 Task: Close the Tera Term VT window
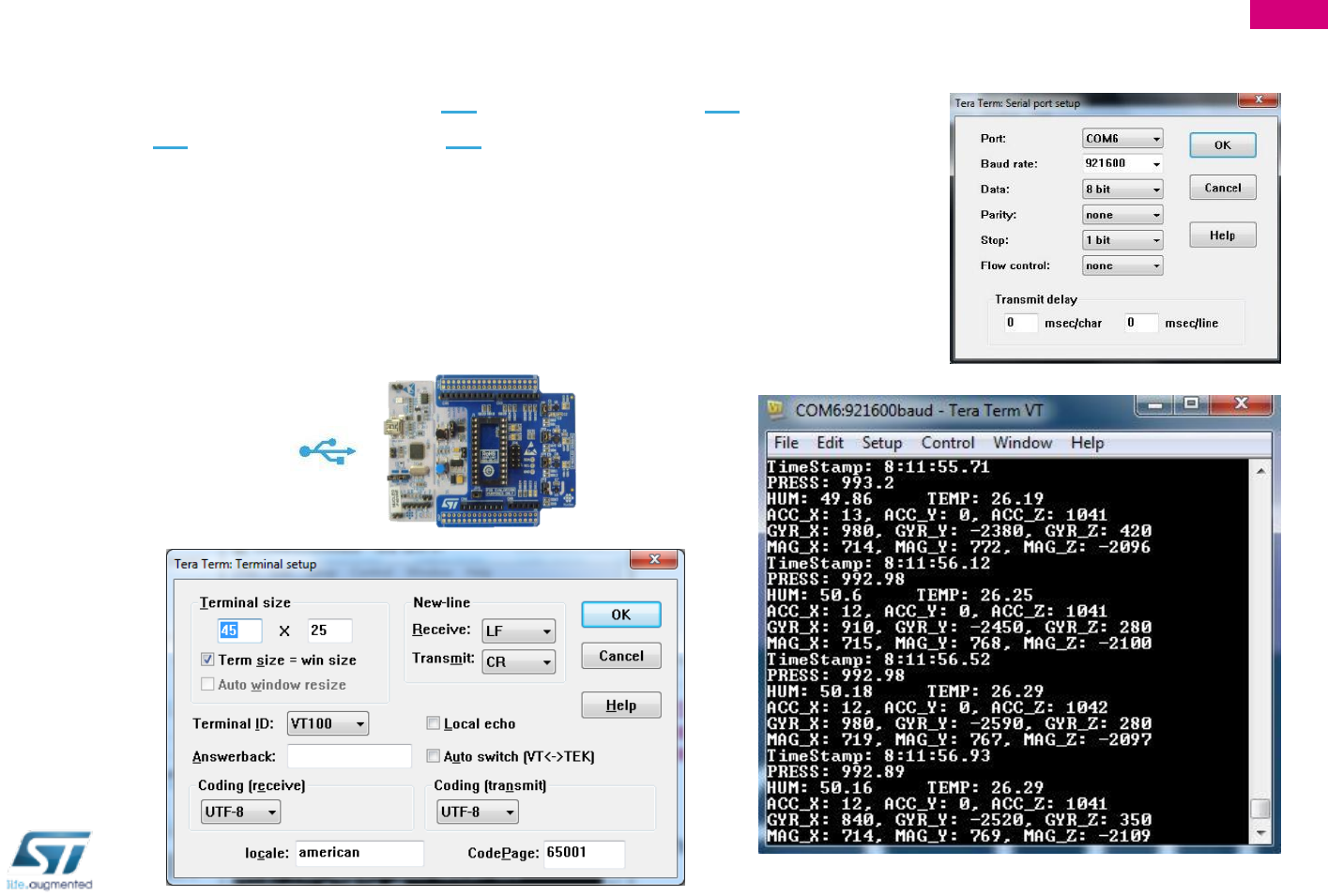[1241, 404]
